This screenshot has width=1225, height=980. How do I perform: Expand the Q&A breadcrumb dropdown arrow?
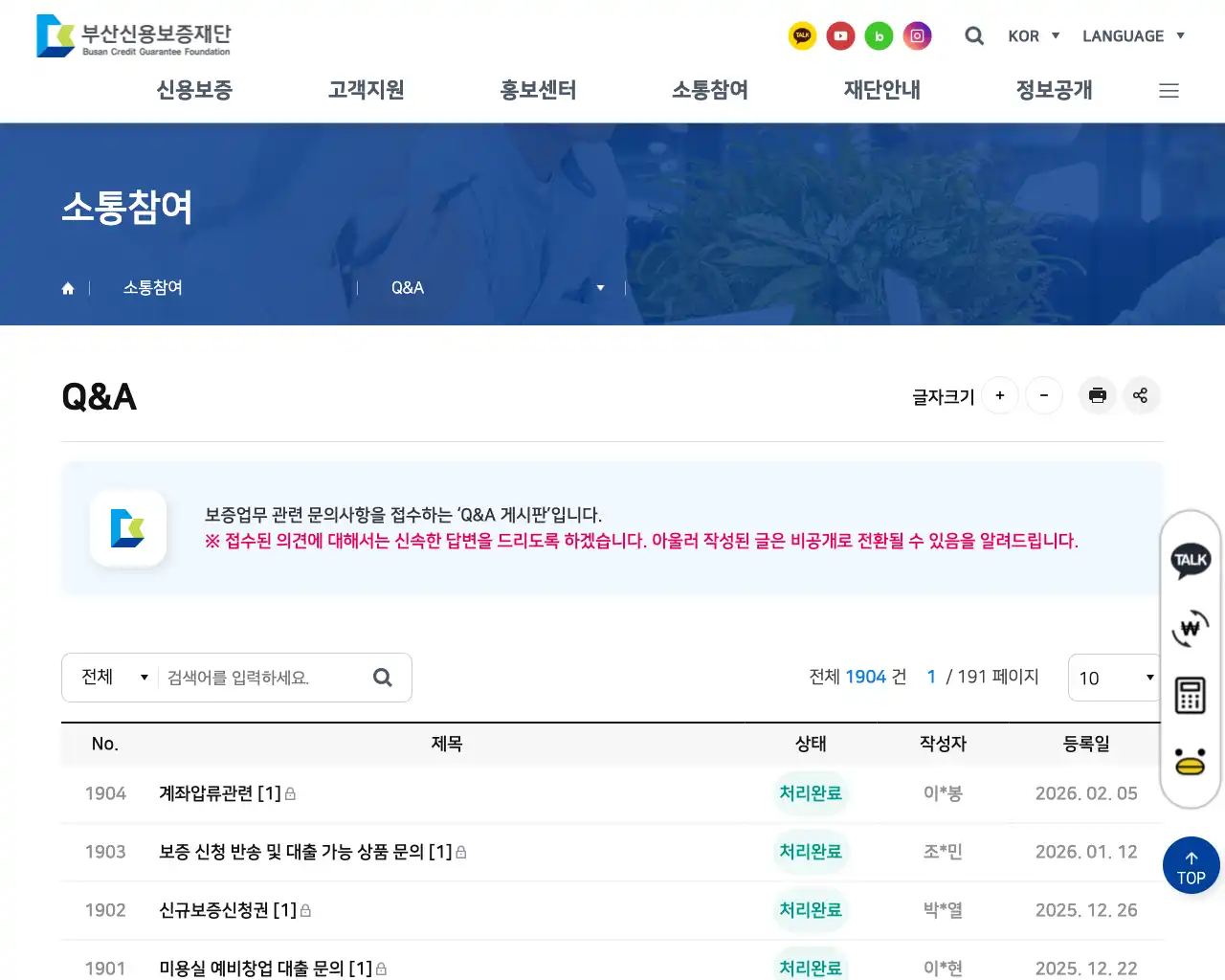(600, 287)
